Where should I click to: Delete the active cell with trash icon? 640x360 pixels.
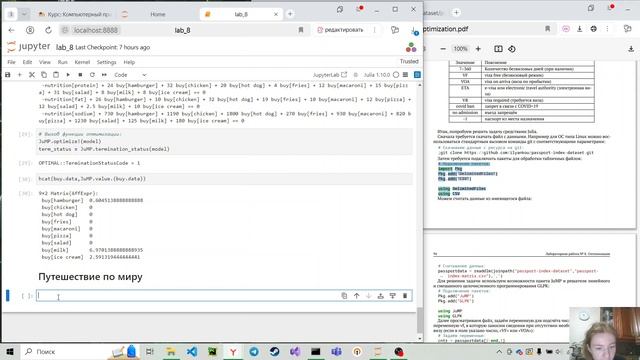(405, 296)
